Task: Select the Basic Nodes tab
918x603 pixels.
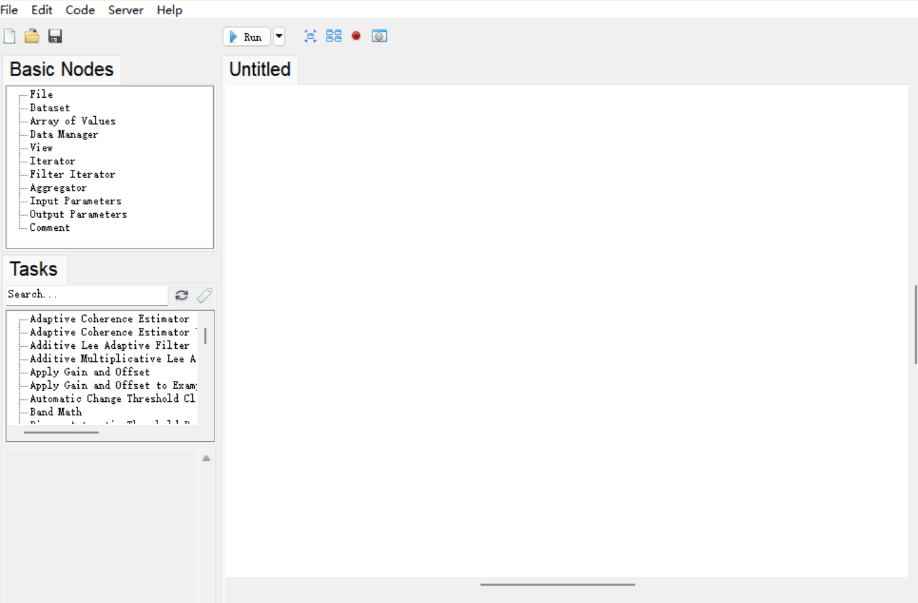Action: (61, 70)
